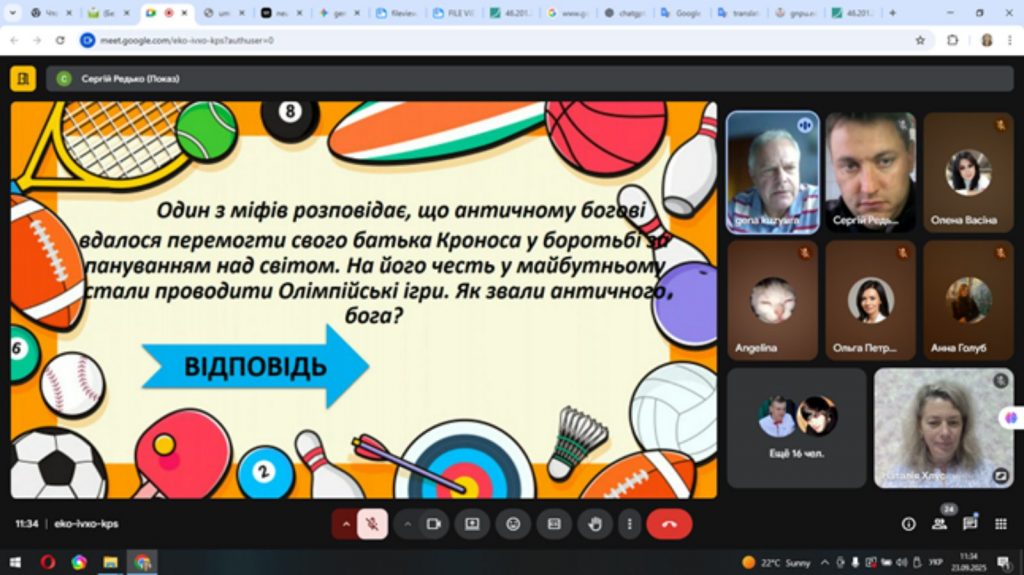This screenshot has width=1024, height=575.
Task: Hang up with the red leave call button
Action: coord(669,524)
